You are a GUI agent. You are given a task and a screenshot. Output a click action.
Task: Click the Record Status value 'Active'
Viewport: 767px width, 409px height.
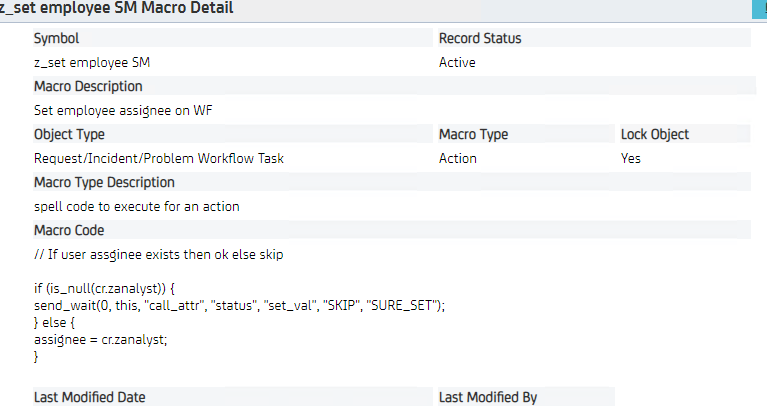(457, 63)
